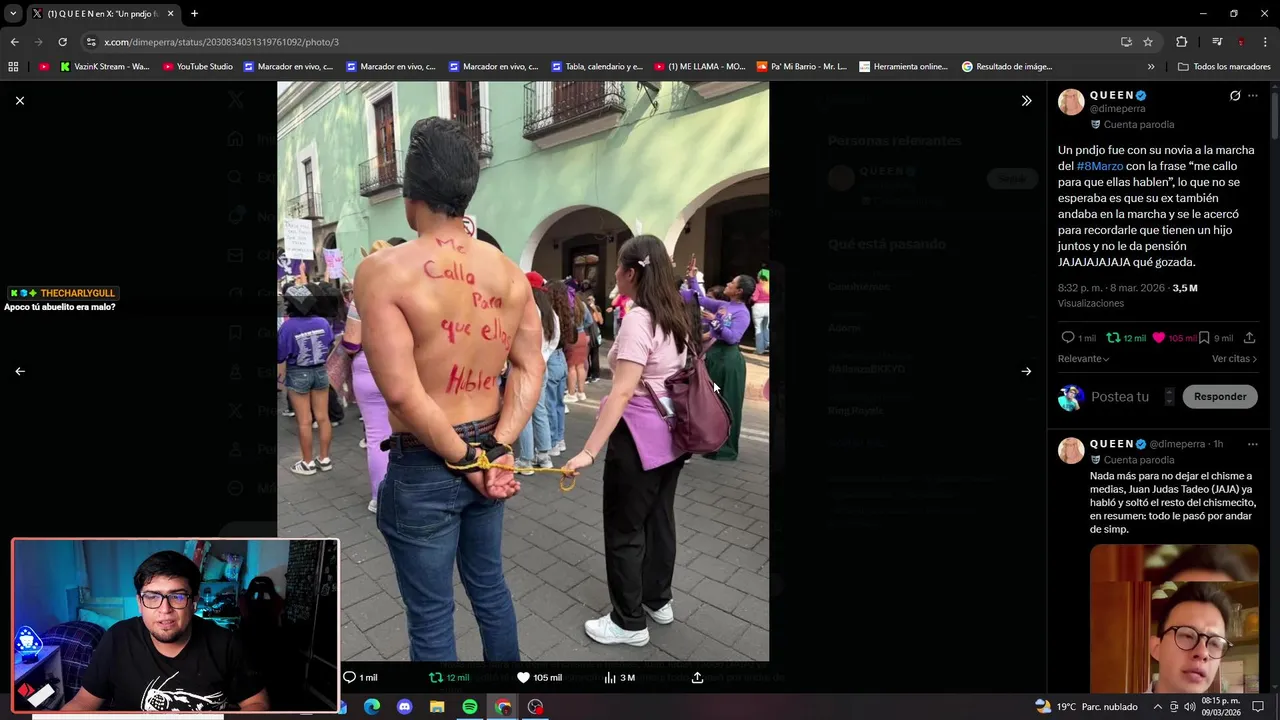The image size is (1280, 720).
Task: Reload the current page
Action: [62, 42]
